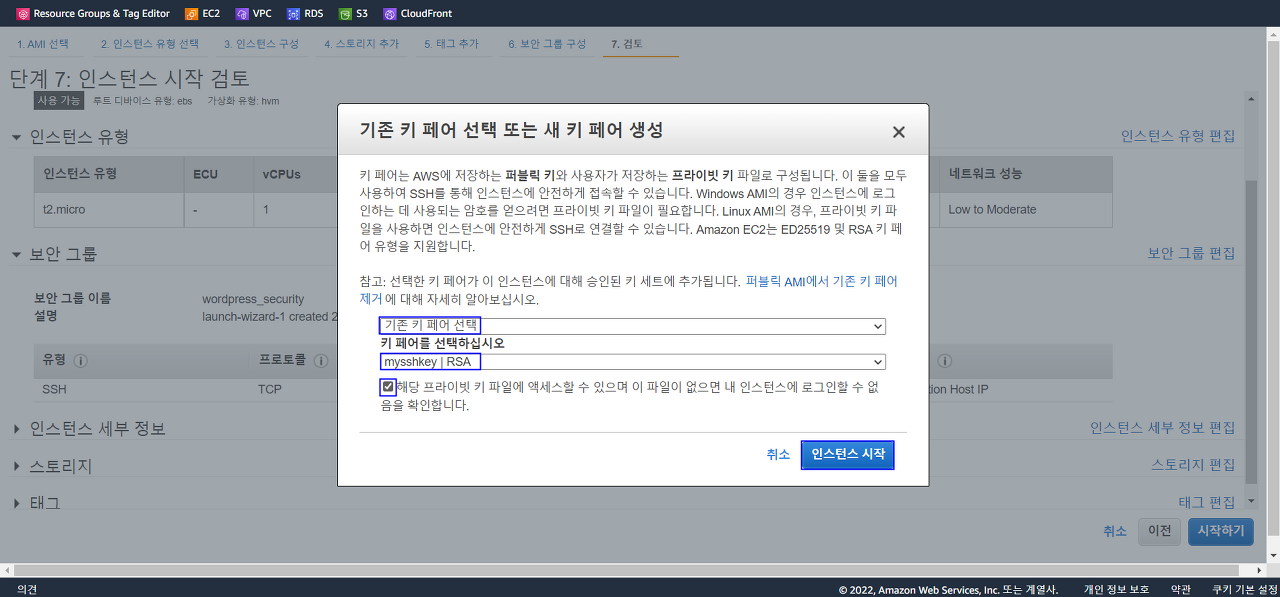
Task: Open the CloudFront service icon
Action: coord(390,14)
